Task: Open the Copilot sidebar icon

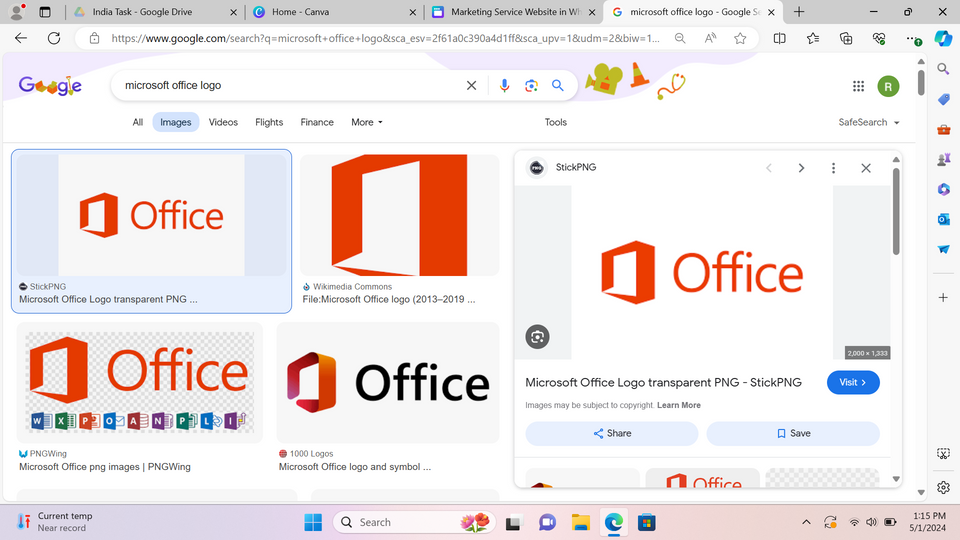Action: click(x=943, y=39)
